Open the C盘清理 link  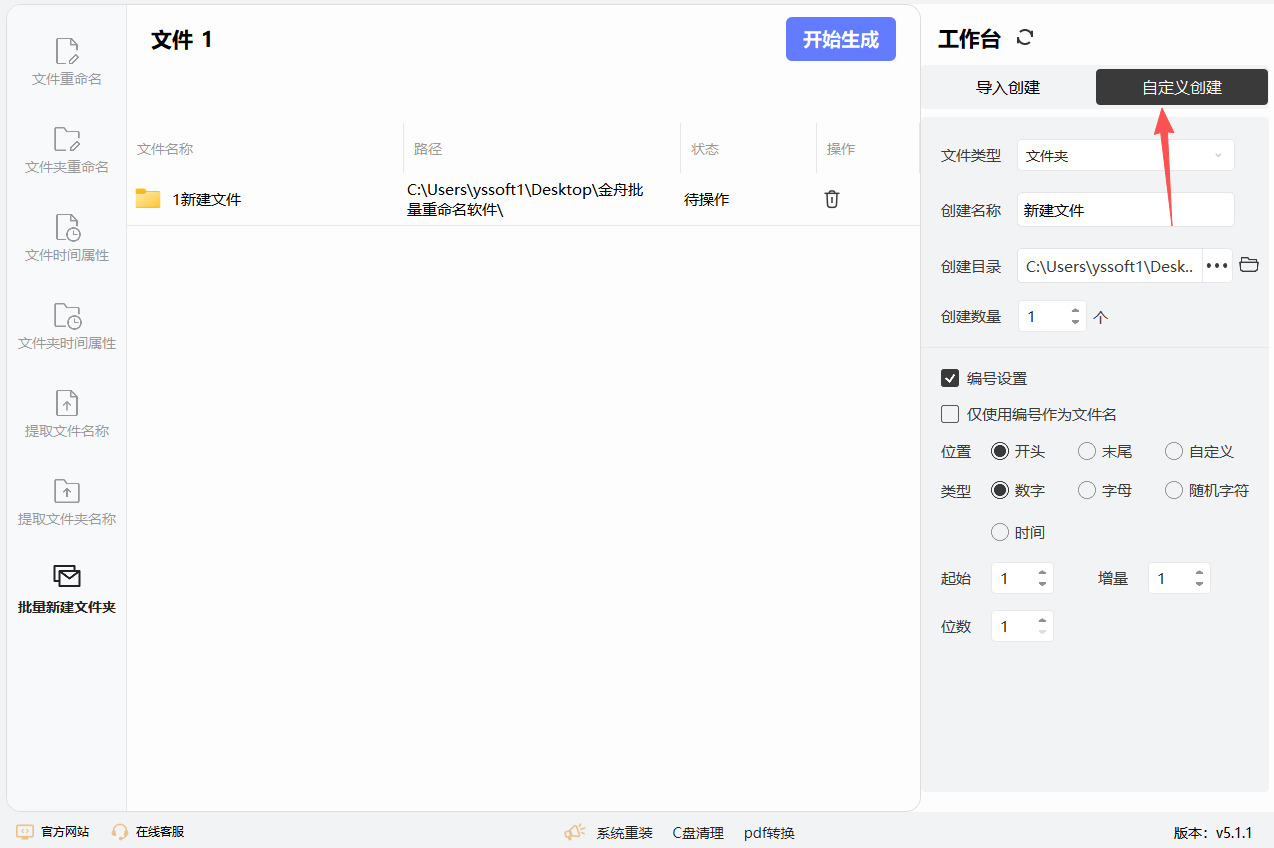click(x=698, y=833)
